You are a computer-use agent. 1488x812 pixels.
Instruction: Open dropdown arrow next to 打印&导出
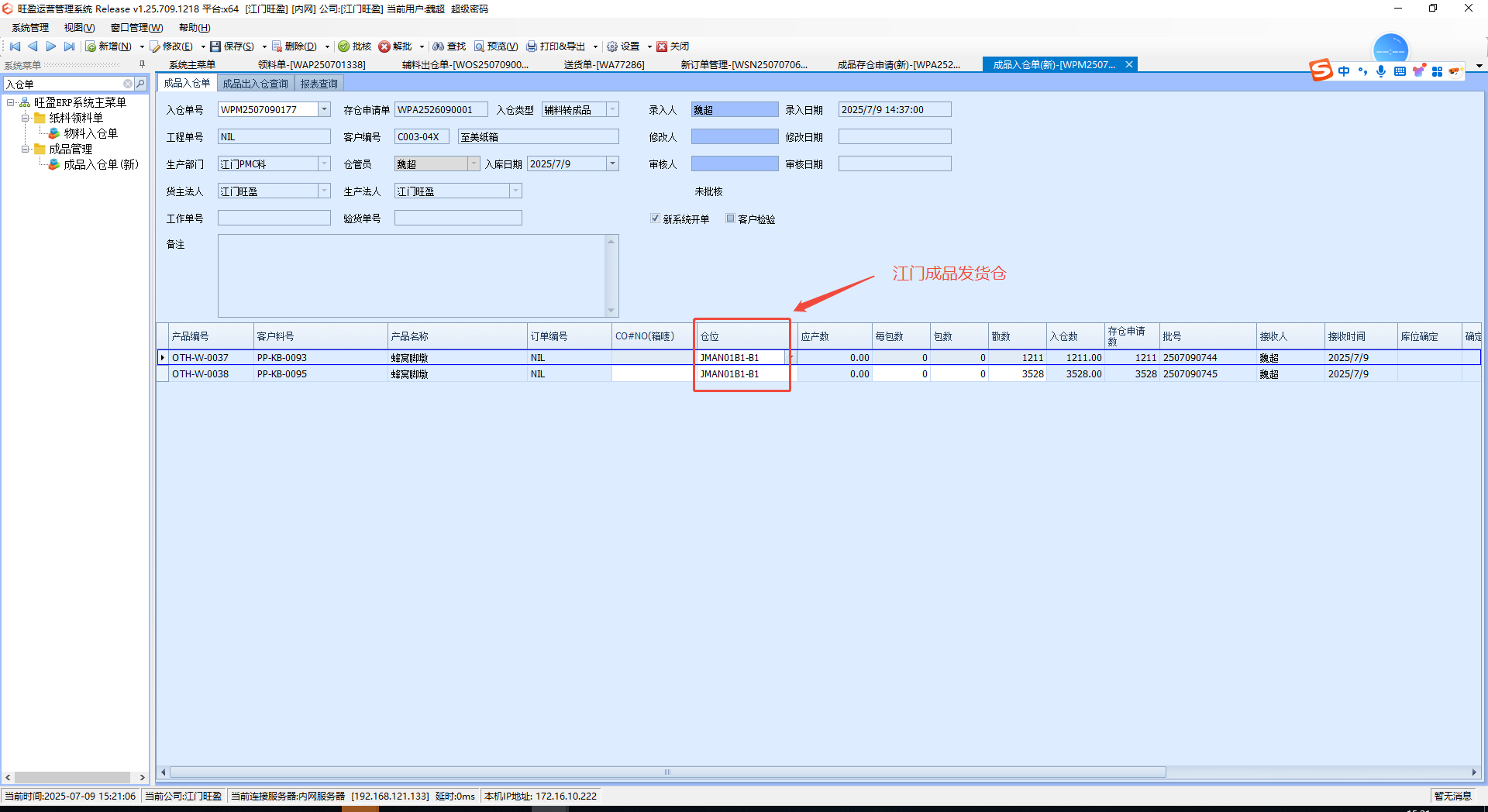coord(595,46)
